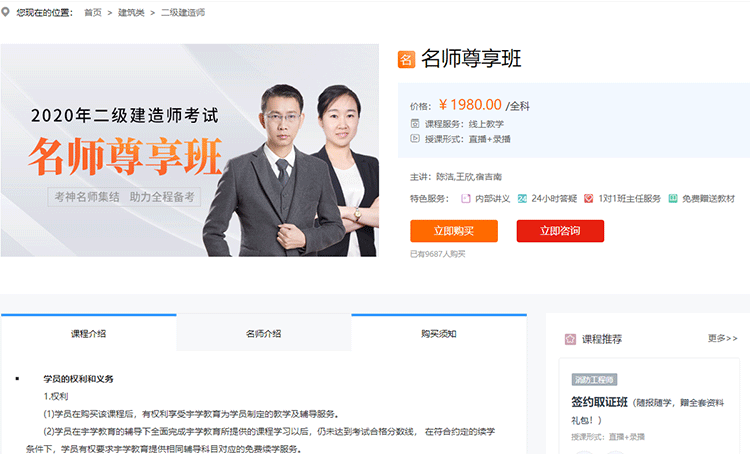Open the 二级建造师 breadcrumb link

pos(183,12)
